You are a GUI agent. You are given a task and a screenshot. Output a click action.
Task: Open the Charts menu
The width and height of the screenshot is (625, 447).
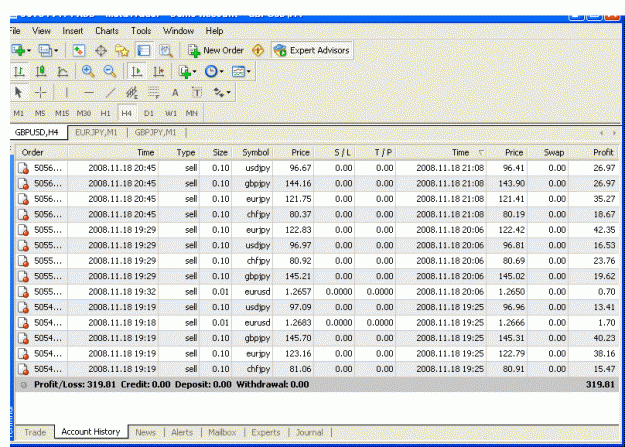(x=107, y=31)
